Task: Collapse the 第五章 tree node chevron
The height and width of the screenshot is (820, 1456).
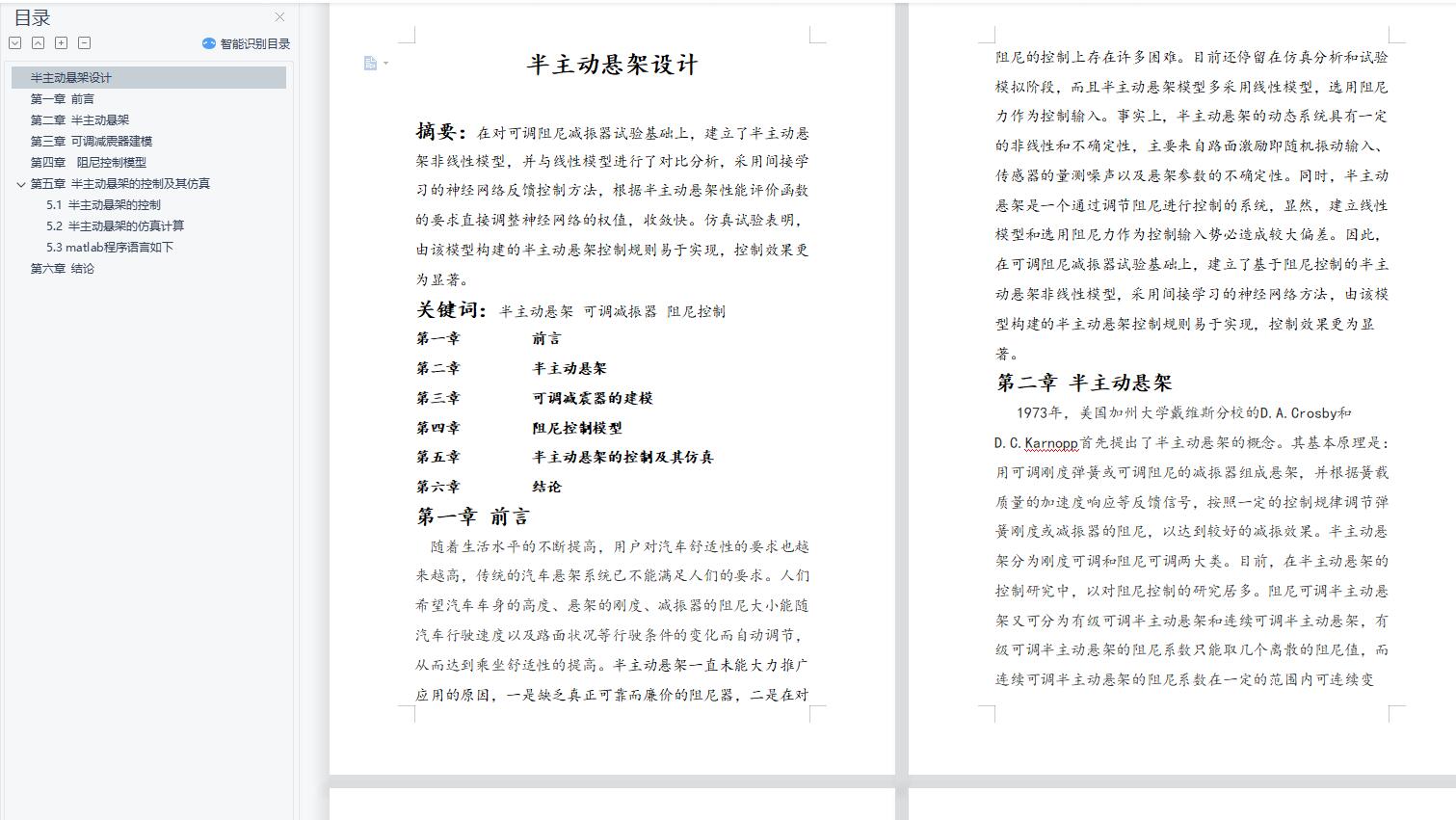Action: tap(20, 184)
